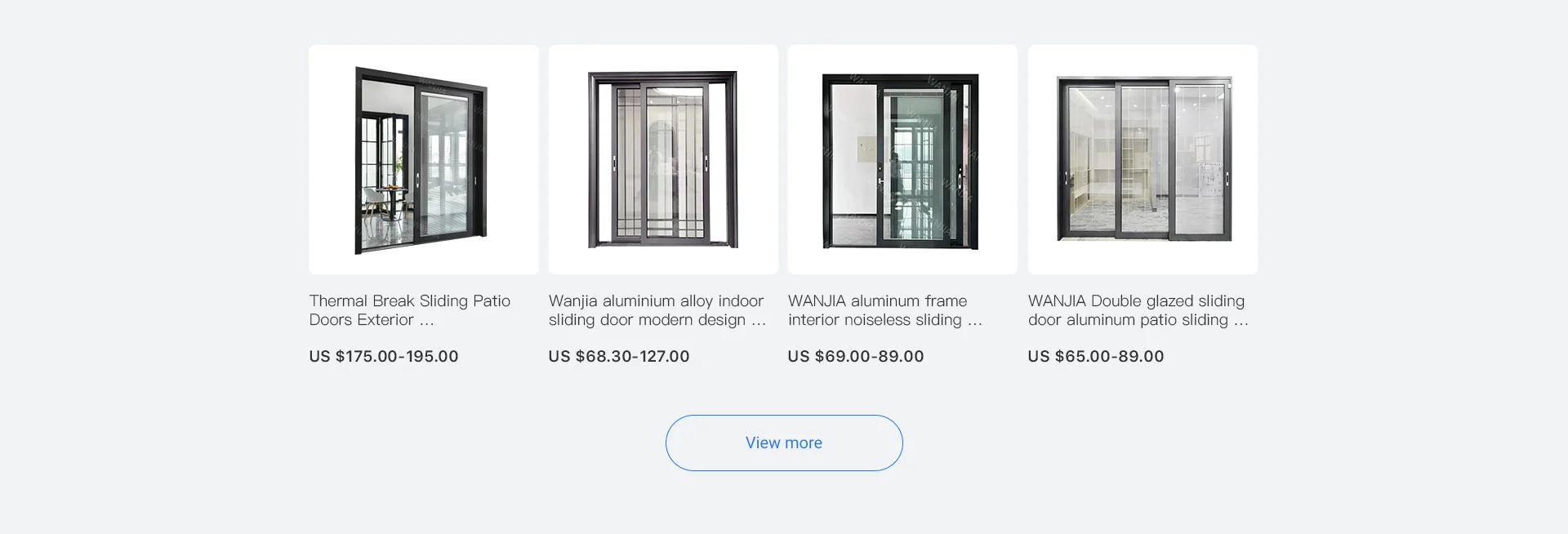Click the View more button
1568x534 pixels.
click(783, 443)
